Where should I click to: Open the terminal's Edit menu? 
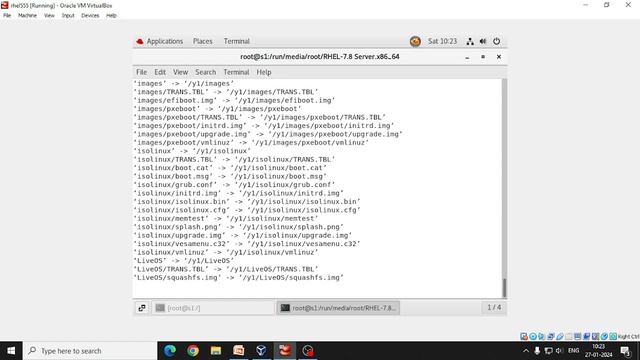(x=160, y=72)
